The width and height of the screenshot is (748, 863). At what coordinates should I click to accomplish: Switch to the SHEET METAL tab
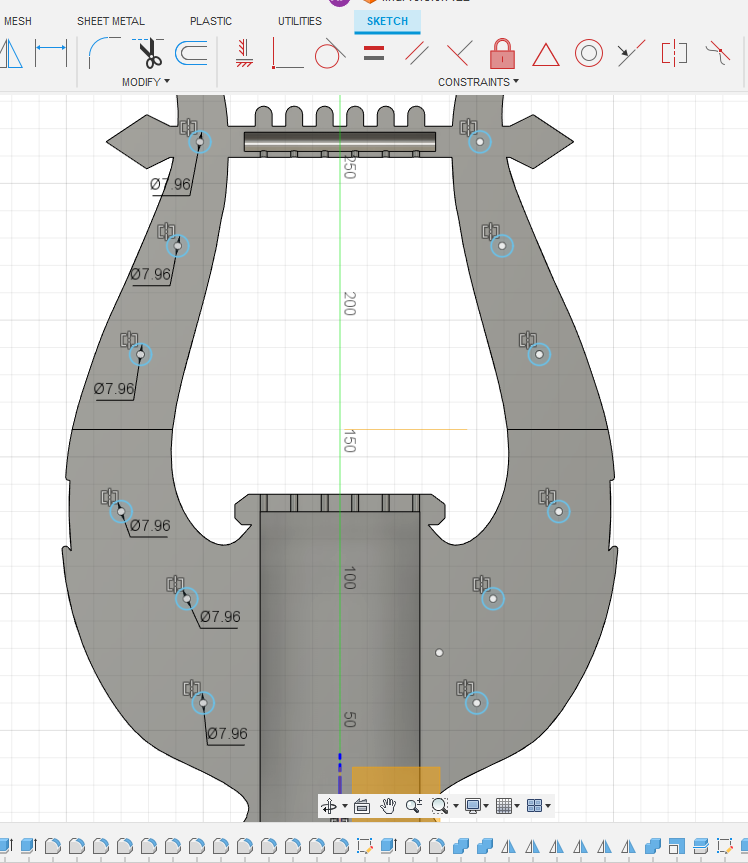click(111, 21)
